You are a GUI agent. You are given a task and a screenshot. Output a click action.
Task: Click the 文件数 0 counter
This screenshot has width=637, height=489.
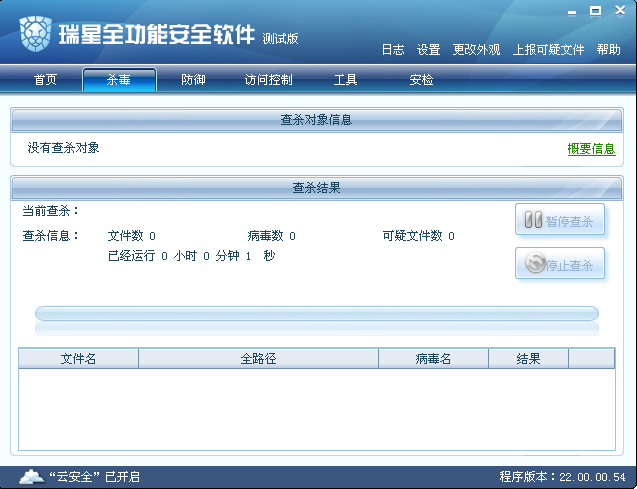(132, 236)
